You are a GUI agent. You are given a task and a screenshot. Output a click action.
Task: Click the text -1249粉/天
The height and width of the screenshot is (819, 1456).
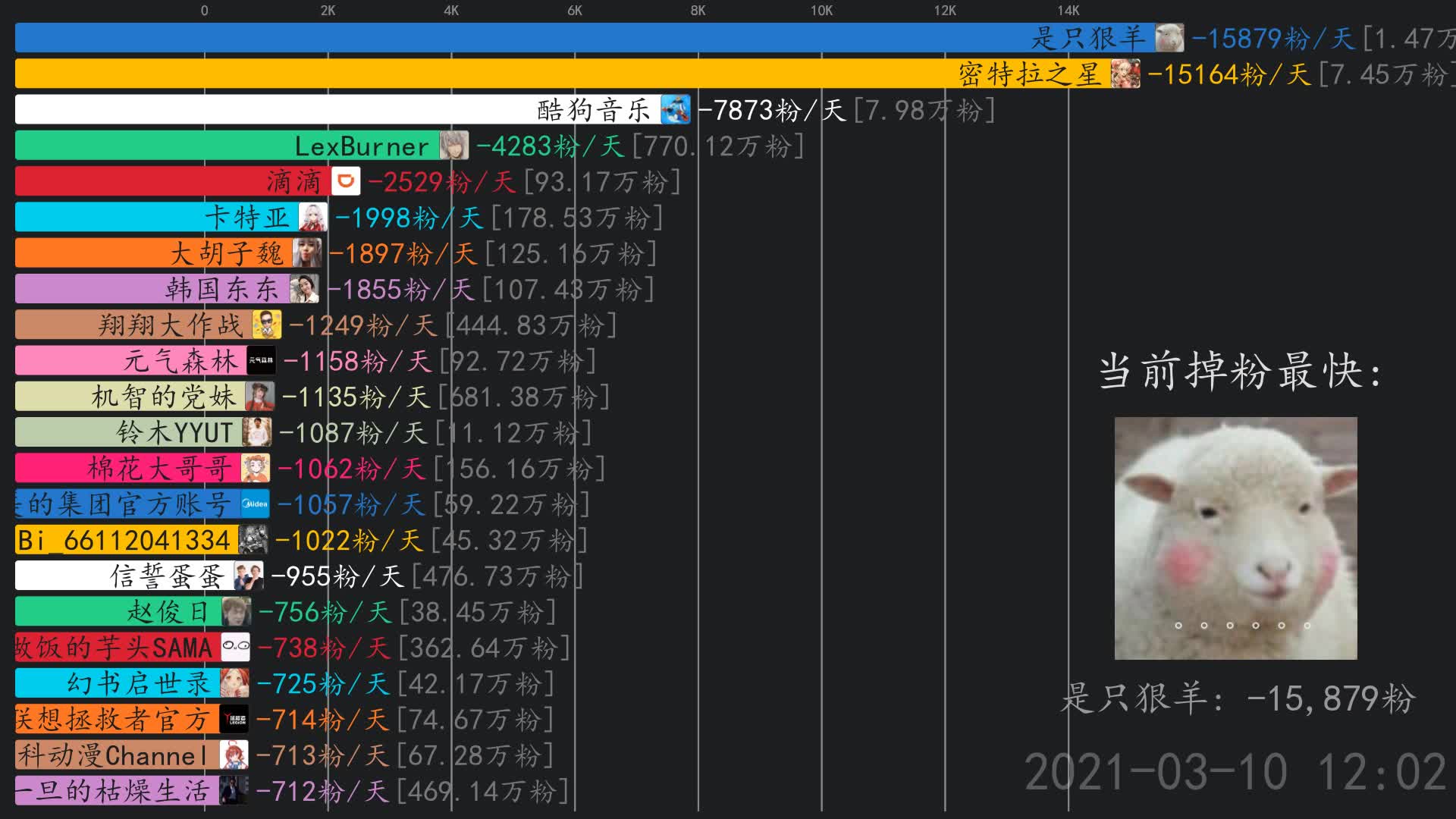(x=362, y=325)
